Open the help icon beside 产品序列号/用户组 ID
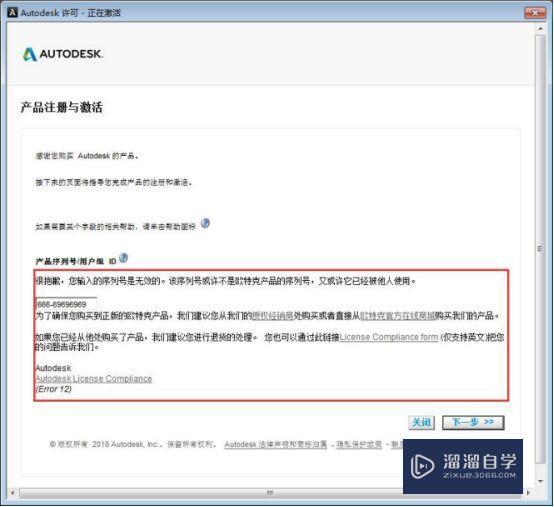Viewport: 554px width, 507px height. pyautogui.click(x=123, y=258)
